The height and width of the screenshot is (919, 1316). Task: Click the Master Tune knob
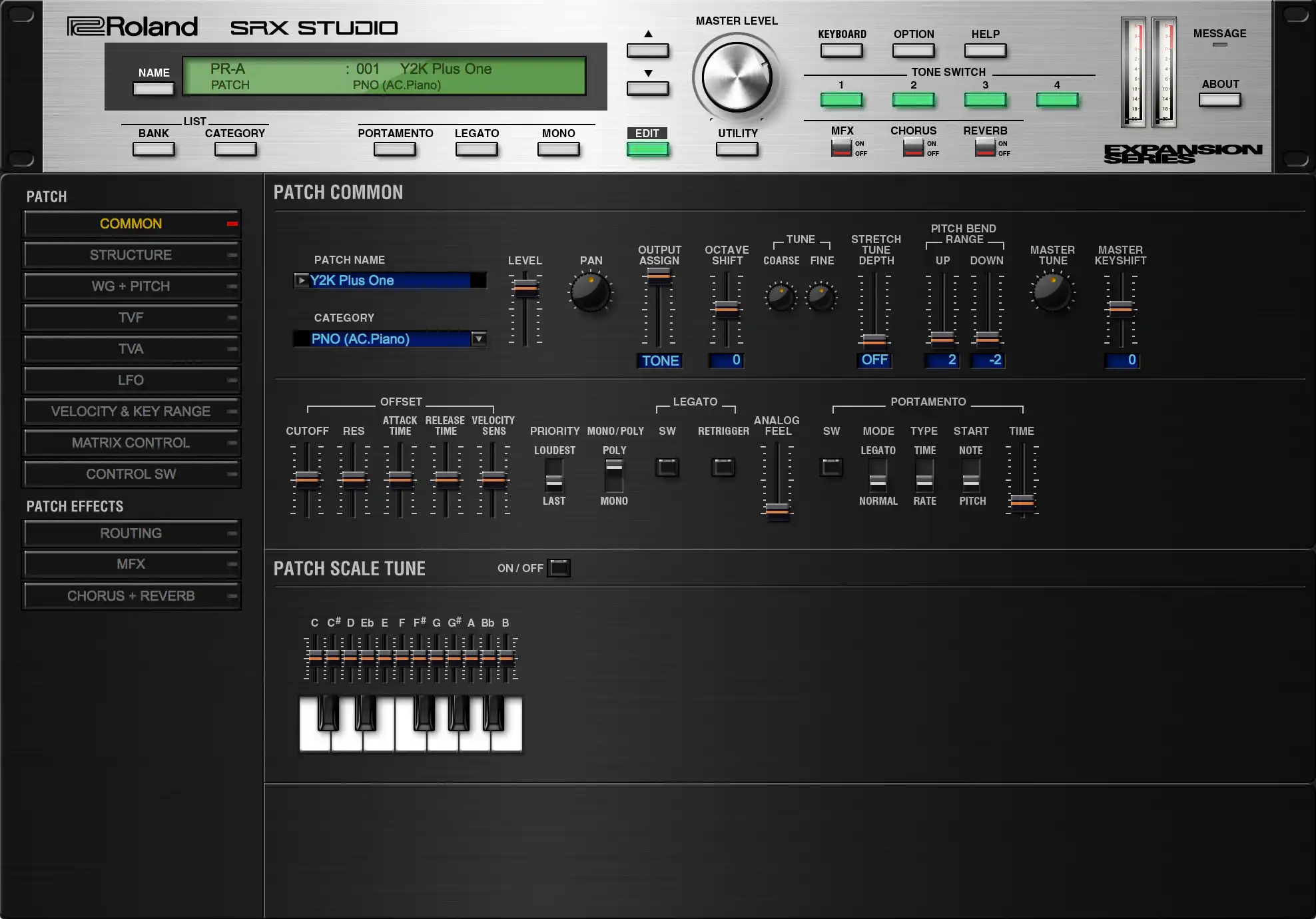click(1053, 293)
